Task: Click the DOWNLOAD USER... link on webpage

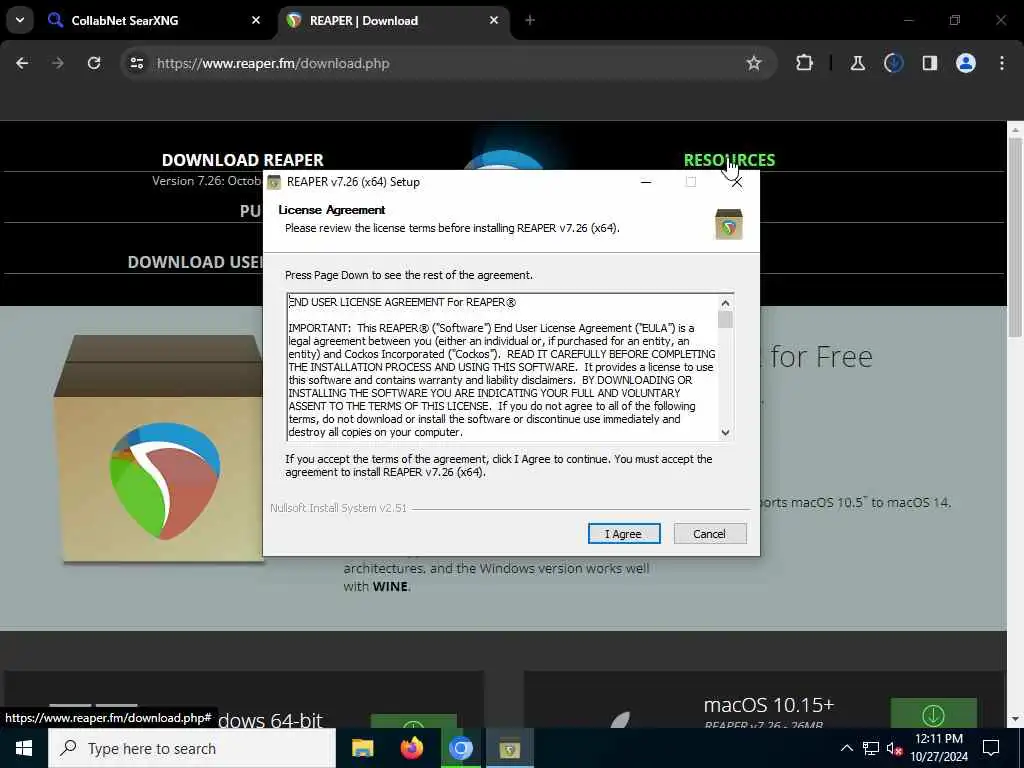Action: pyautogui.click(x=195, y=262)
